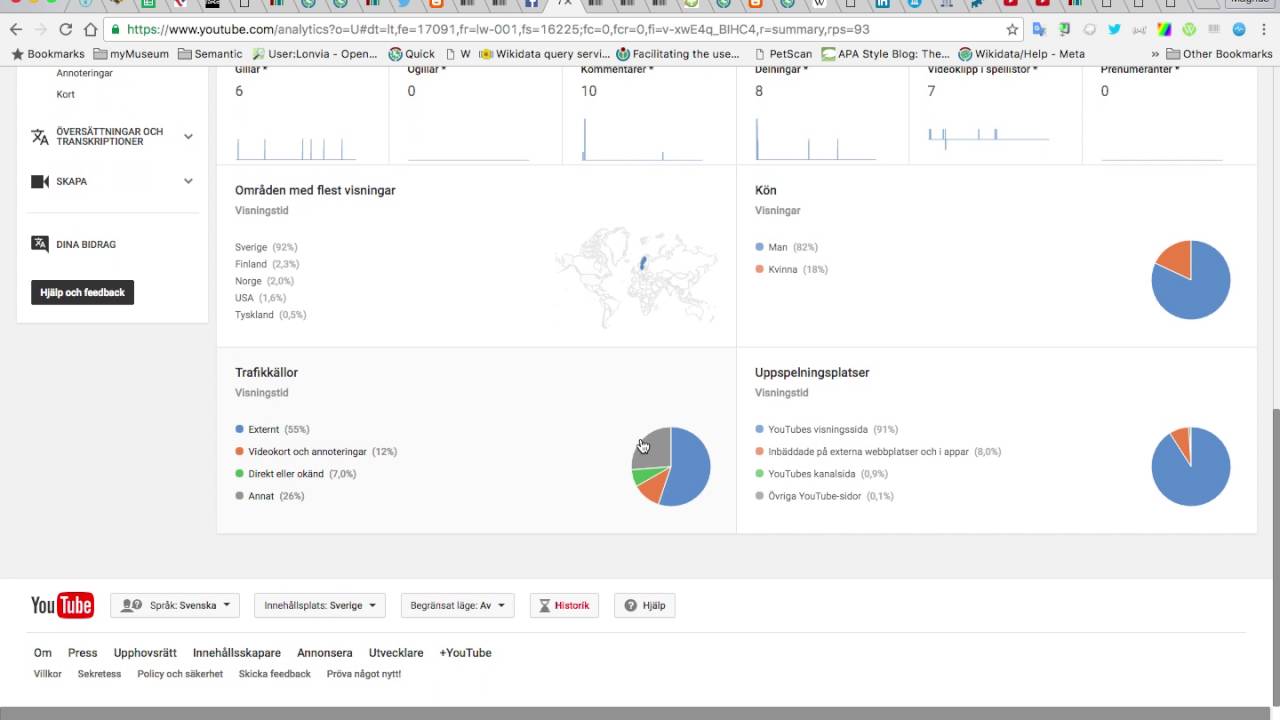Open the Upphovsrätt footer link

tap(145, 653)
